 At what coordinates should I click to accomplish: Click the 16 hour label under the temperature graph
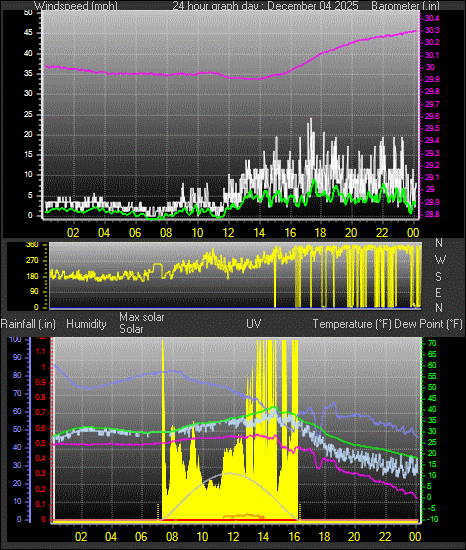(x=294, y=537)
